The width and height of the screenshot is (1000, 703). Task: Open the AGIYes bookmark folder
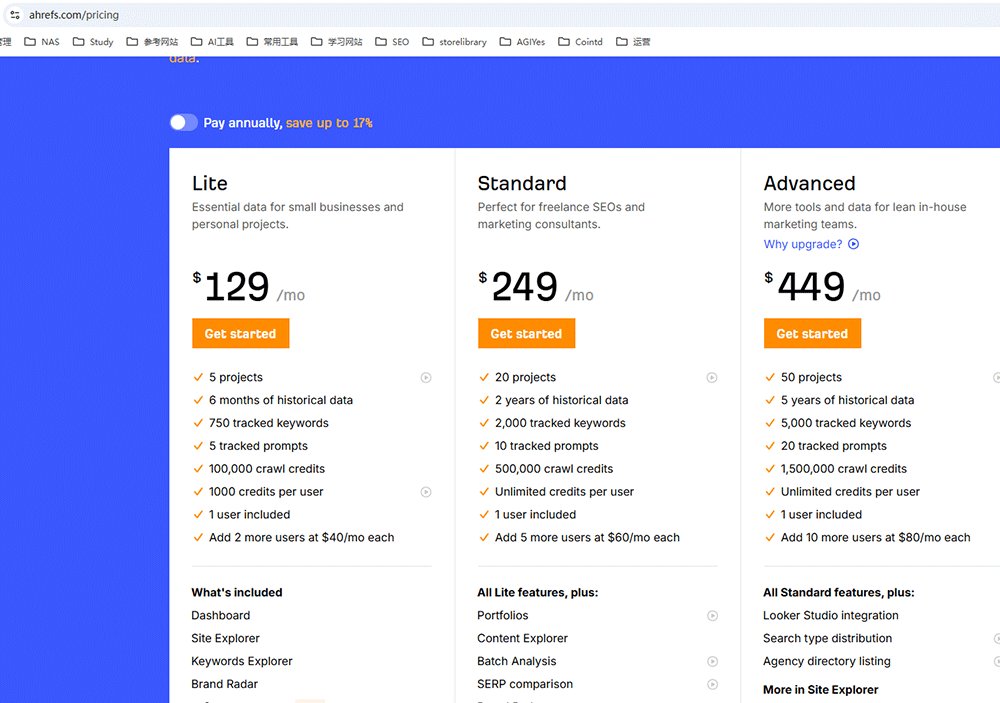(x=522, y=41)
